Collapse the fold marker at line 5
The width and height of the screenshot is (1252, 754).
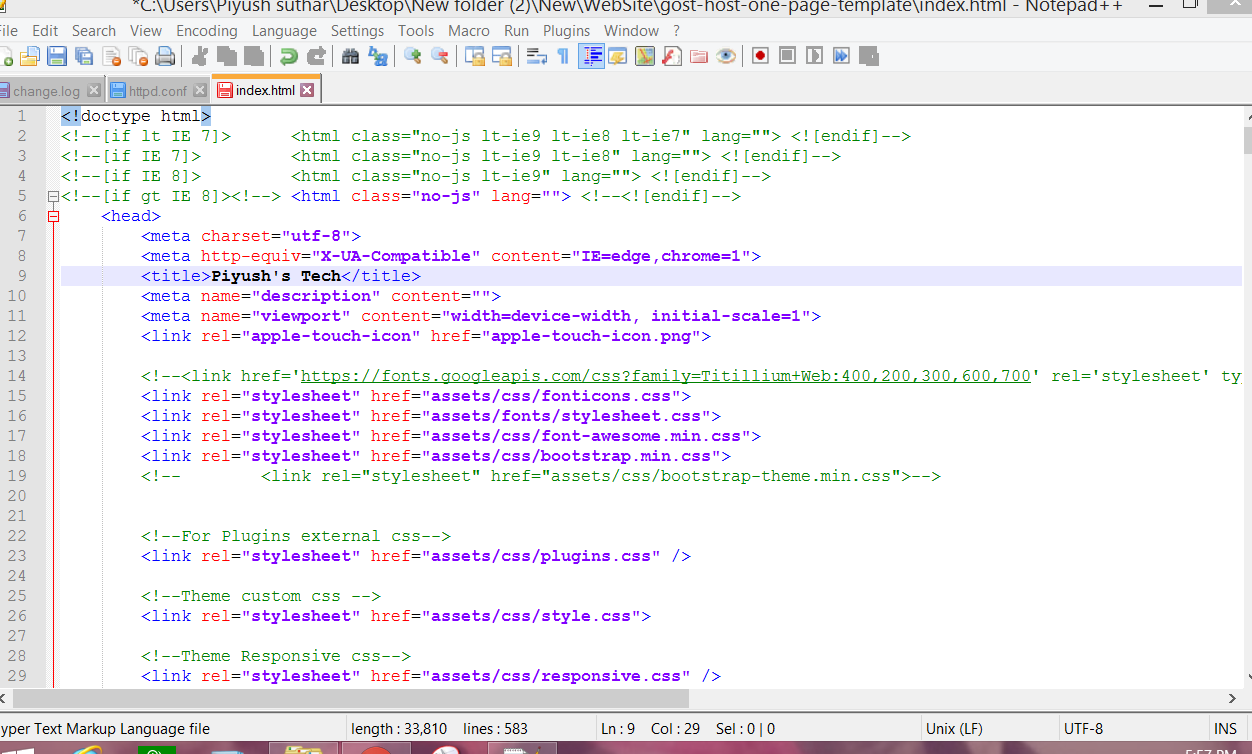[x=53, y=196]
